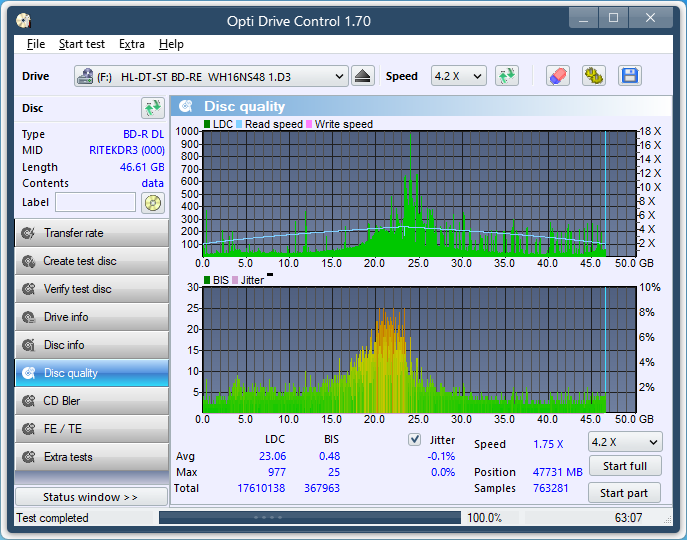
Task: Open the Transfer rate test
Action: (91, 233)
